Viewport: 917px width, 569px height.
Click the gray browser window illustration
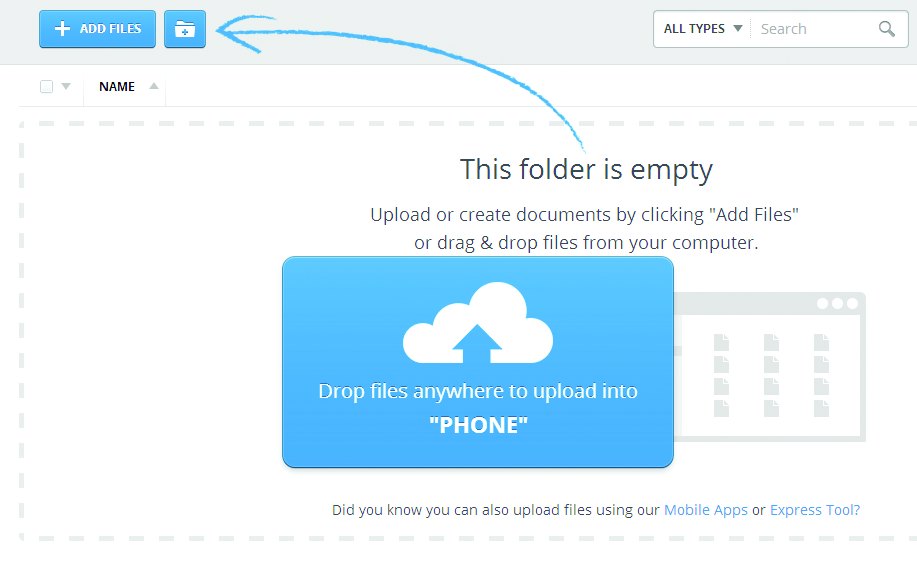click(x=770, y=367)
